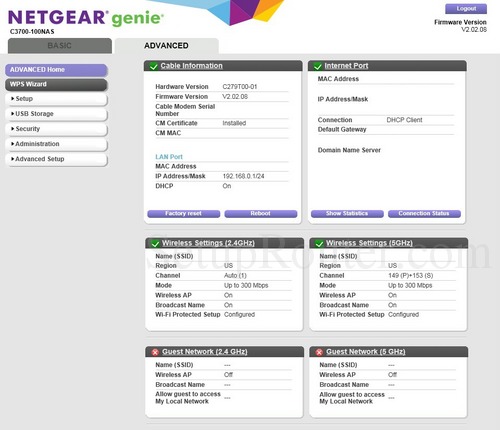The image size is (500, 430).
Task: Expand the Security menu section
Action: pos(56,129)
